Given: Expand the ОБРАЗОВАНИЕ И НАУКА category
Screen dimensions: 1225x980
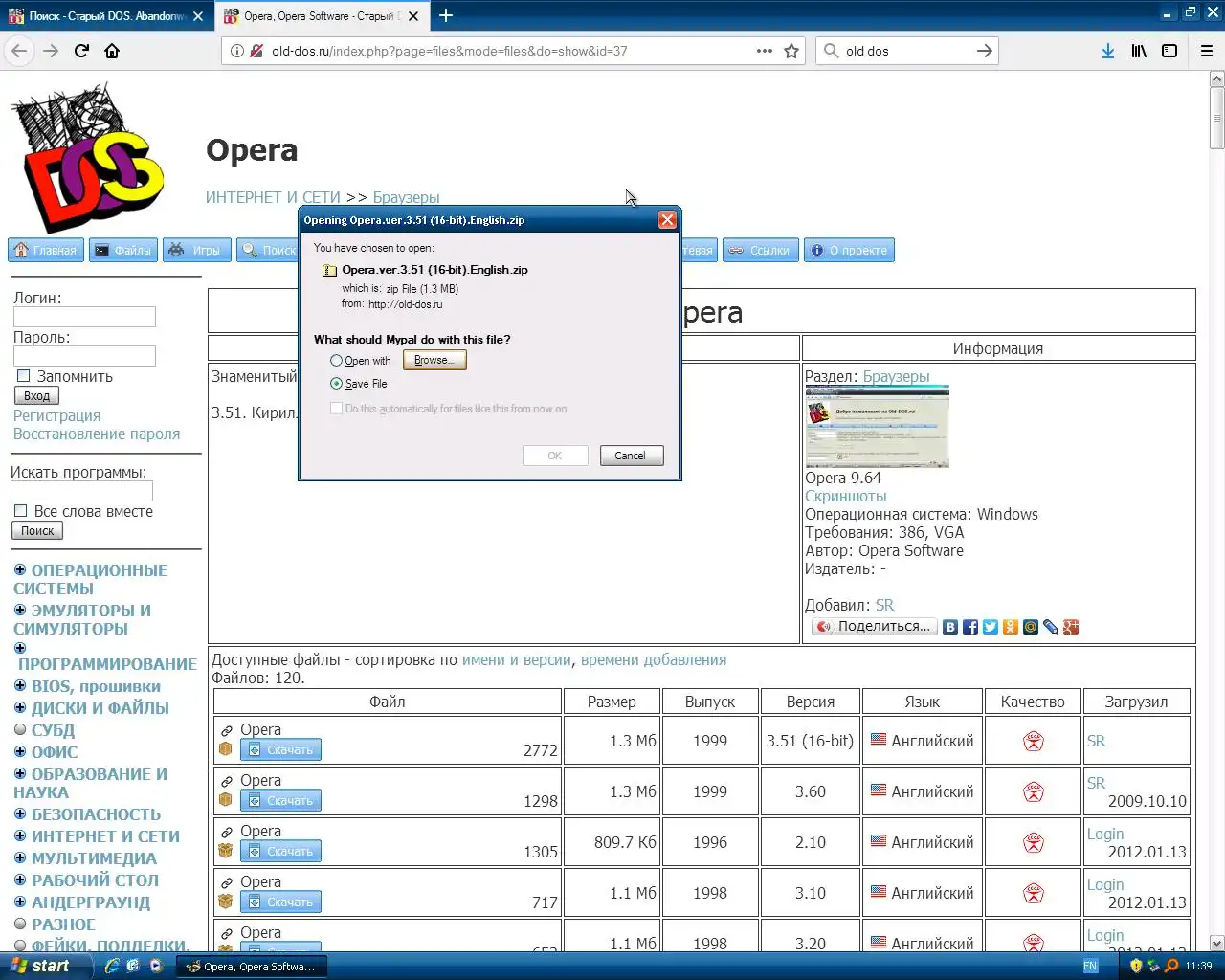Looking at the screenshot, I should [20, 773].
